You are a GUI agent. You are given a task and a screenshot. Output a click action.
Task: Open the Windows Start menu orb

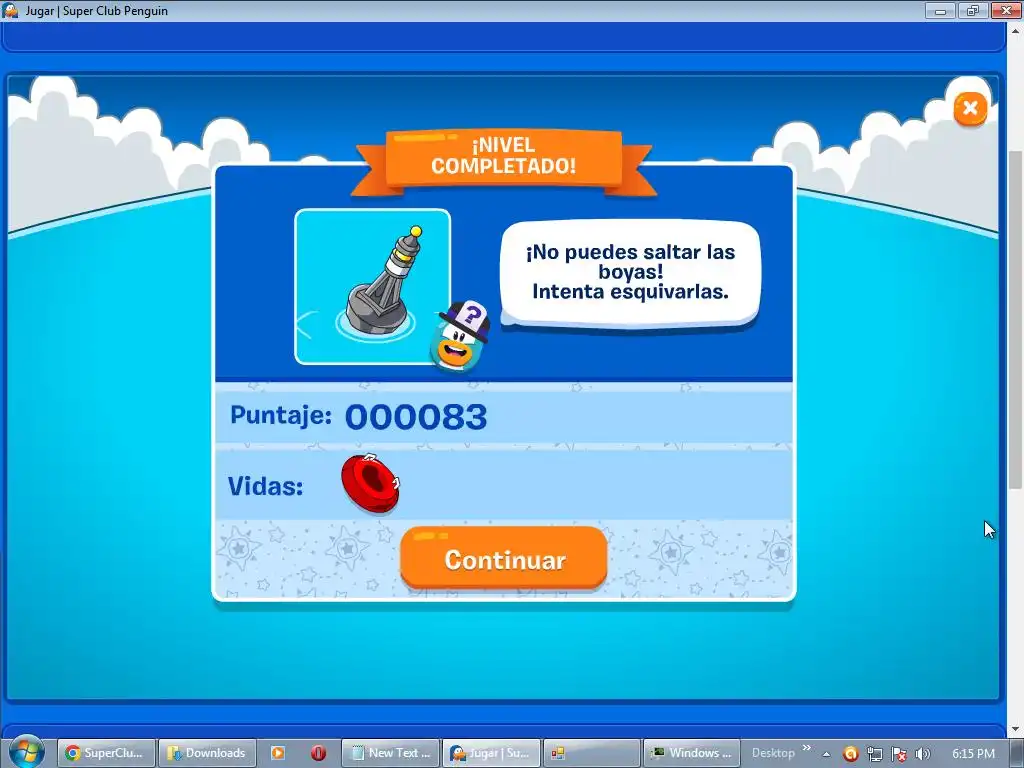(27, 752)
